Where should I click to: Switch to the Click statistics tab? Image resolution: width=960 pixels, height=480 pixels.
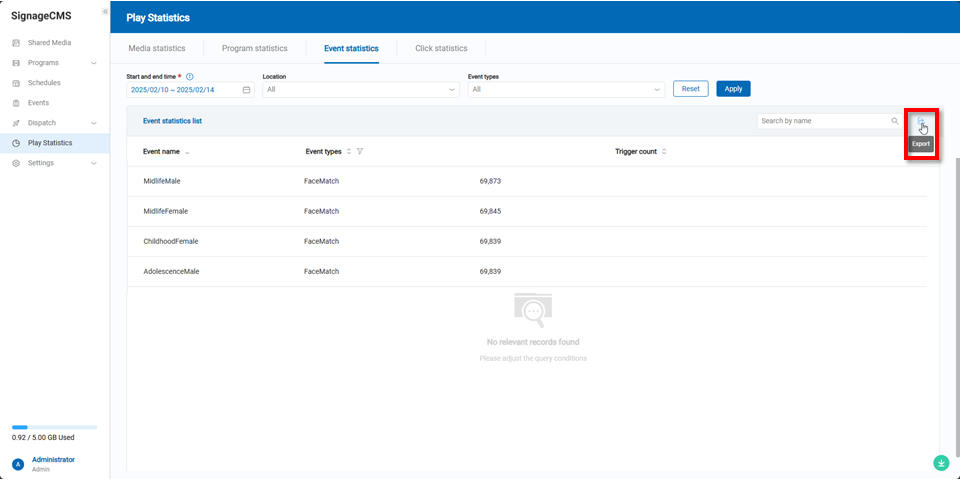tap(441, 48)
